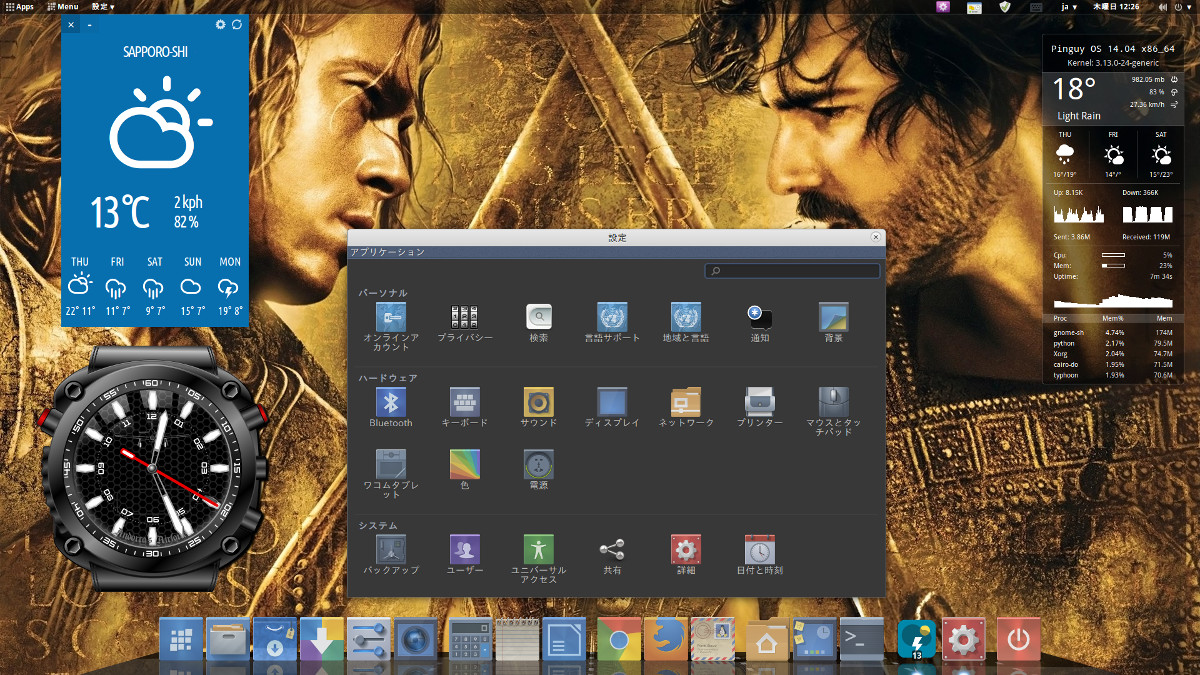Open the キーボード settings icon
Screen dimensions: 1200x675
tap(465, 408)
